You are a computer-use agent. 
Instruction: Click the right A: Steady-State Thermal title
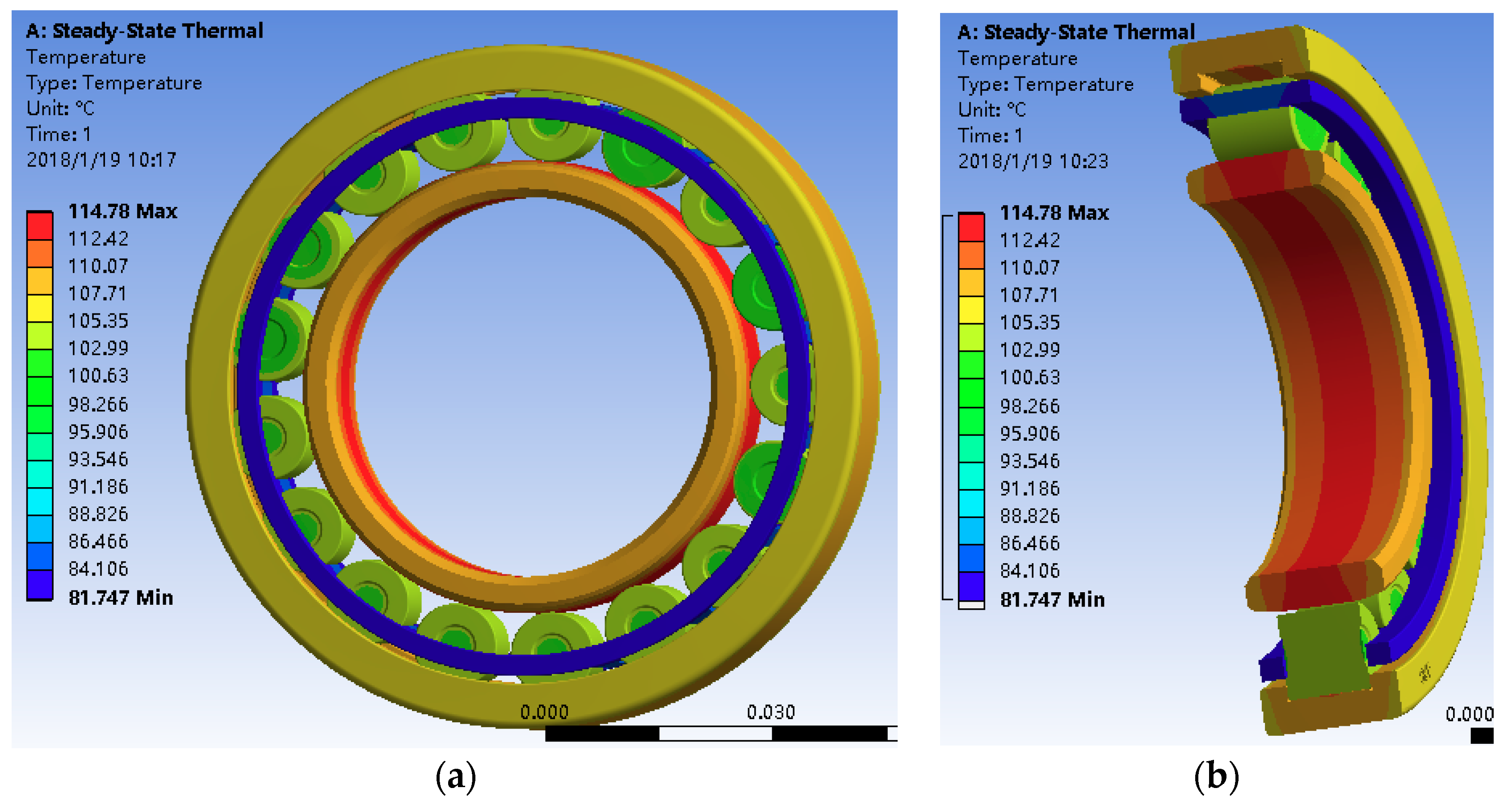[x=1076, y=32]
